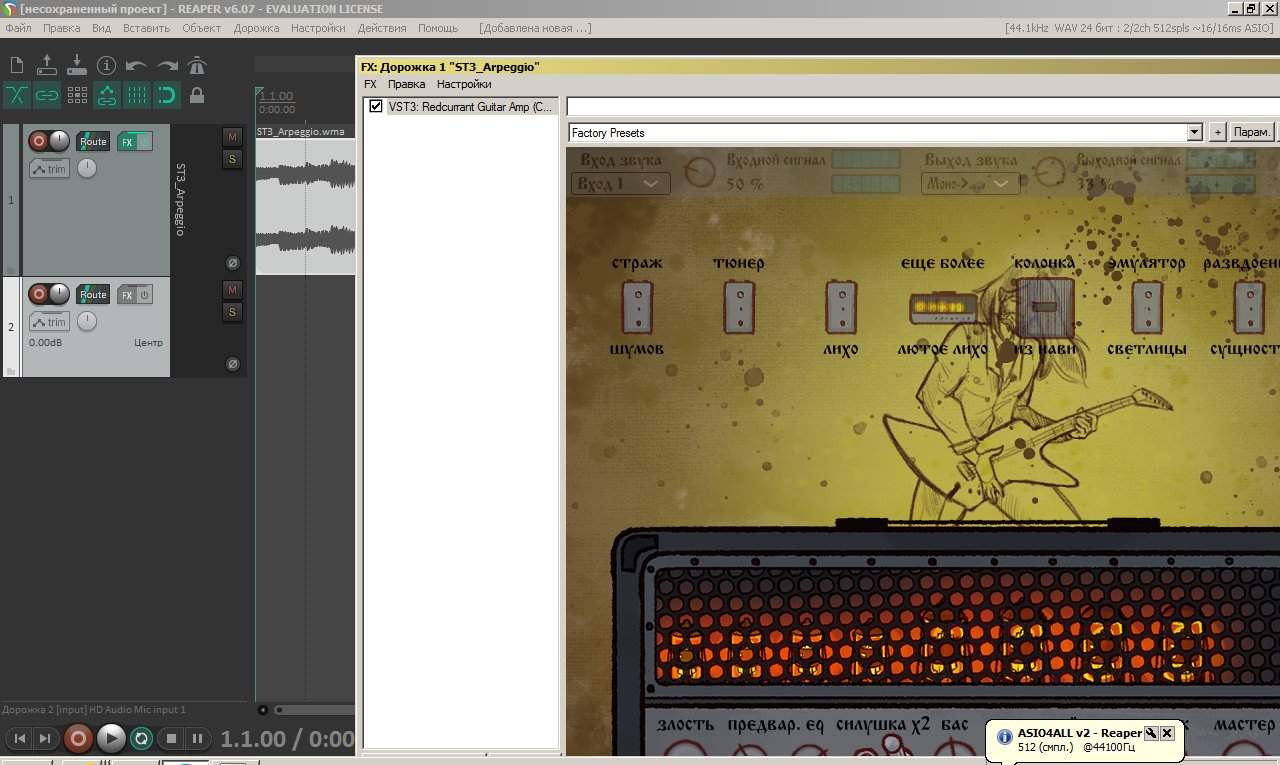Toggle item grouping link icon

pyautogui.click(x=47, y=96)
